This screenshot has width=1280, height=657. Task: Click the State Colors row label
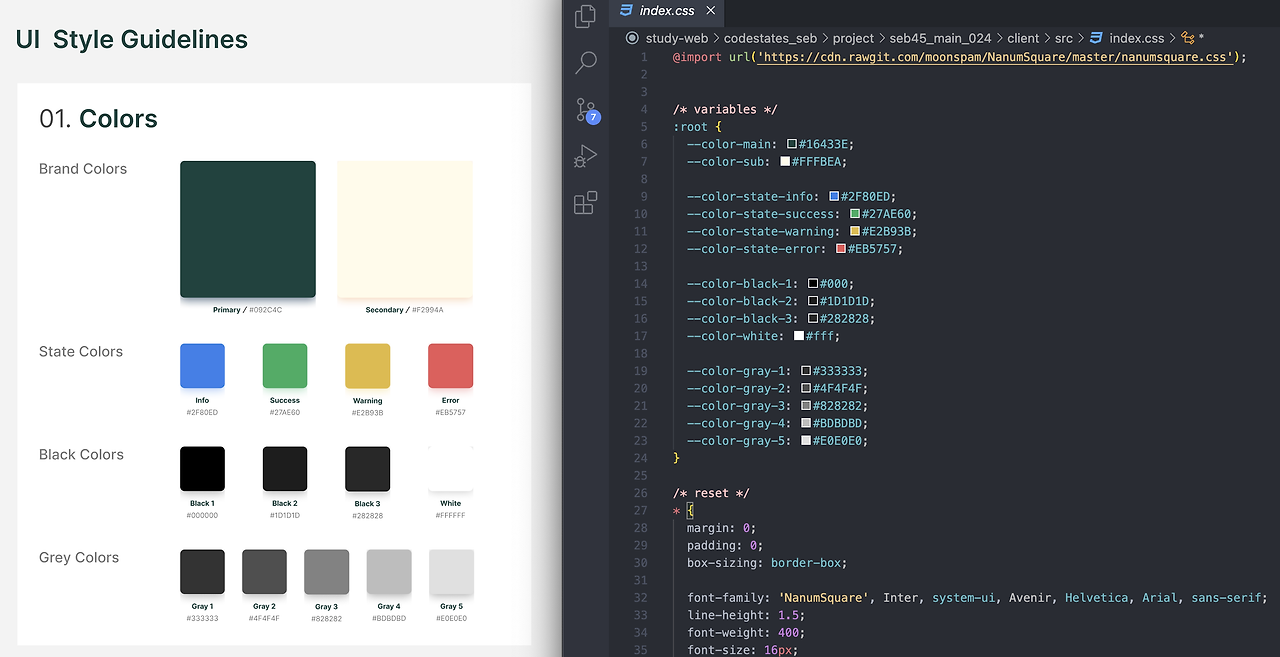tap(81, 352)
